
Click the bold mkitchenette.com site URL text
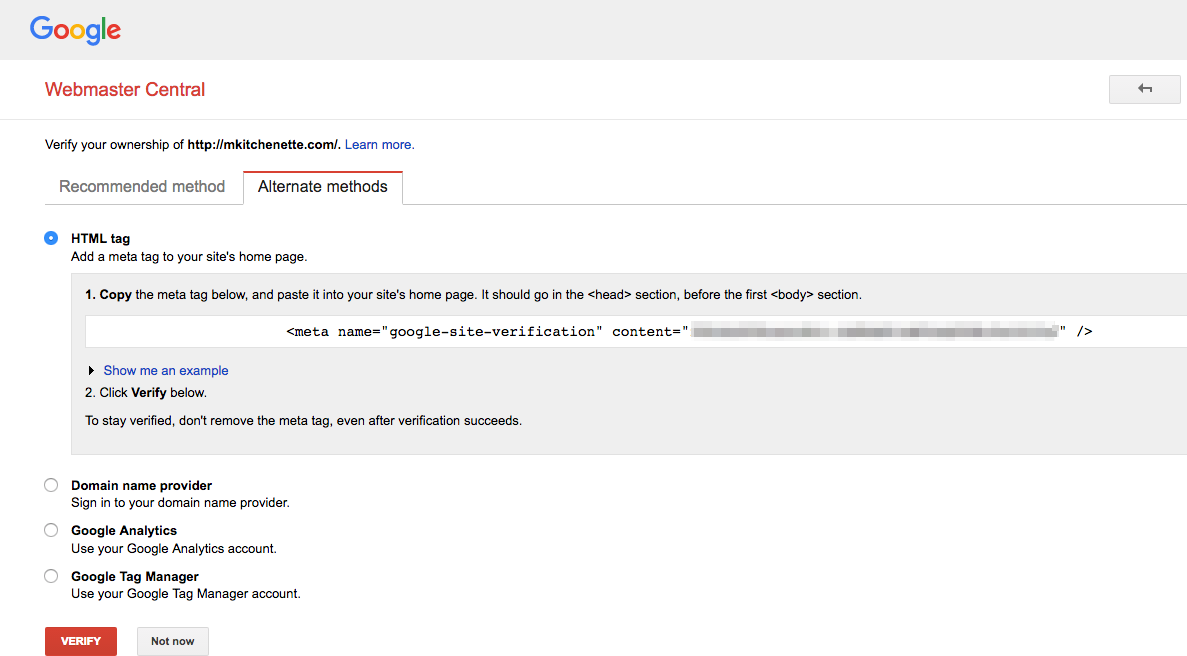(264, 145)
